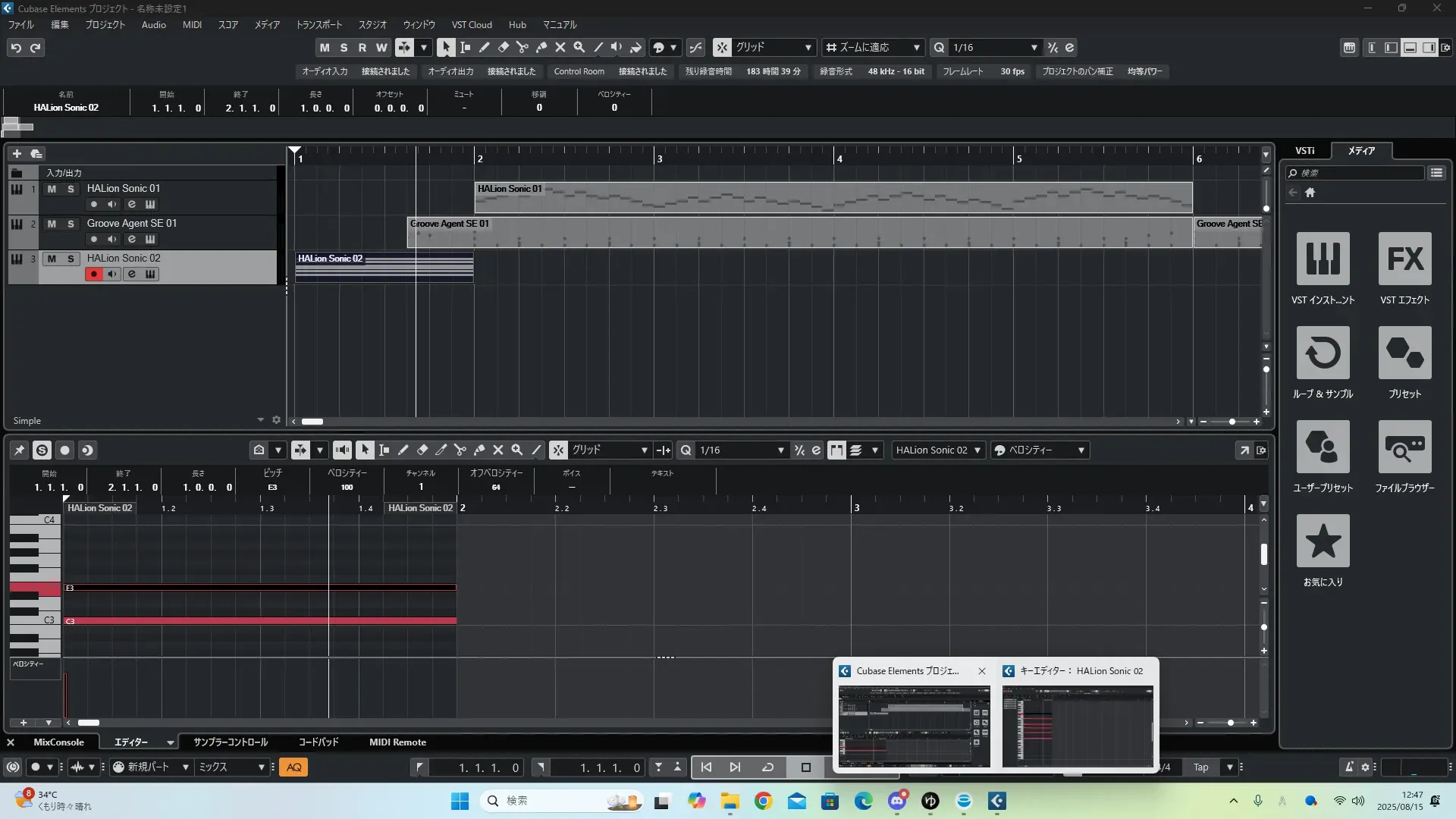
Task: Select the Split scissors tool in main toolbar
Action: point(522,47)
